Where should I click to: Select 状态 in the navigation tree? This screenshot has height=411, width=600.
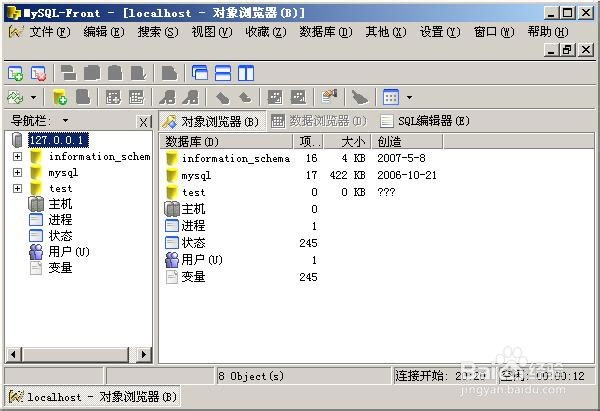(x=60, y=236)
